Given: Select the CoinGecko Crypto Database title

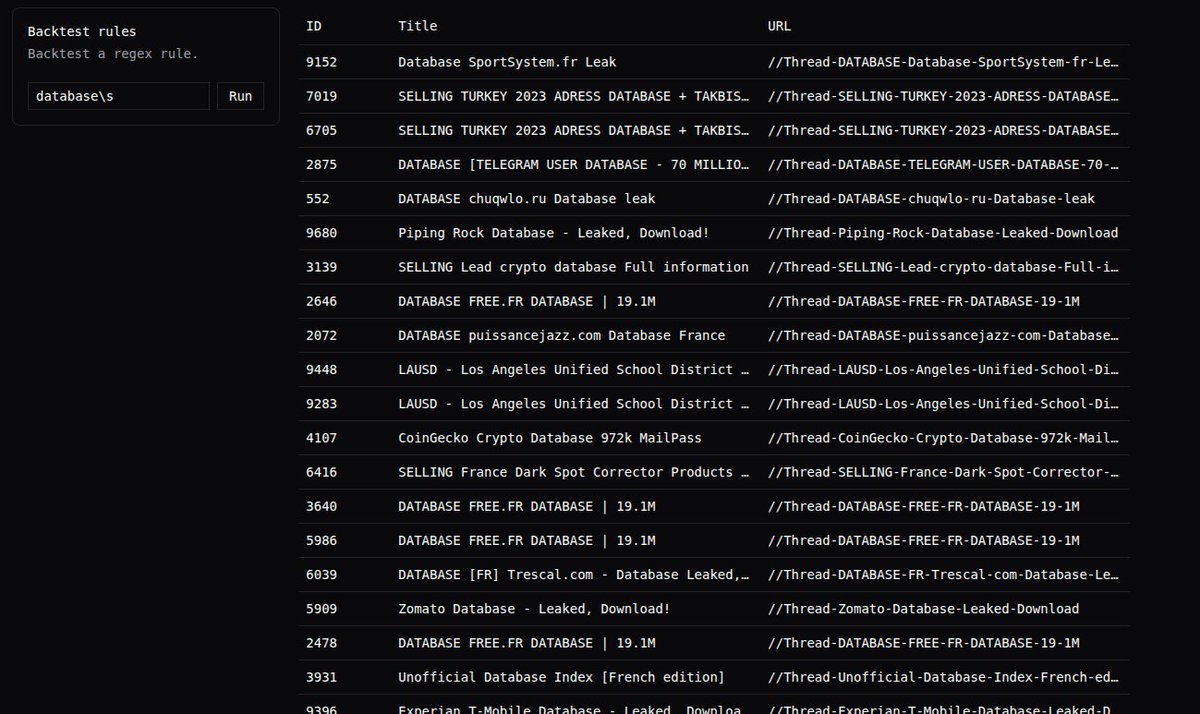Looking at the screenshot, I should pos(550,438).
